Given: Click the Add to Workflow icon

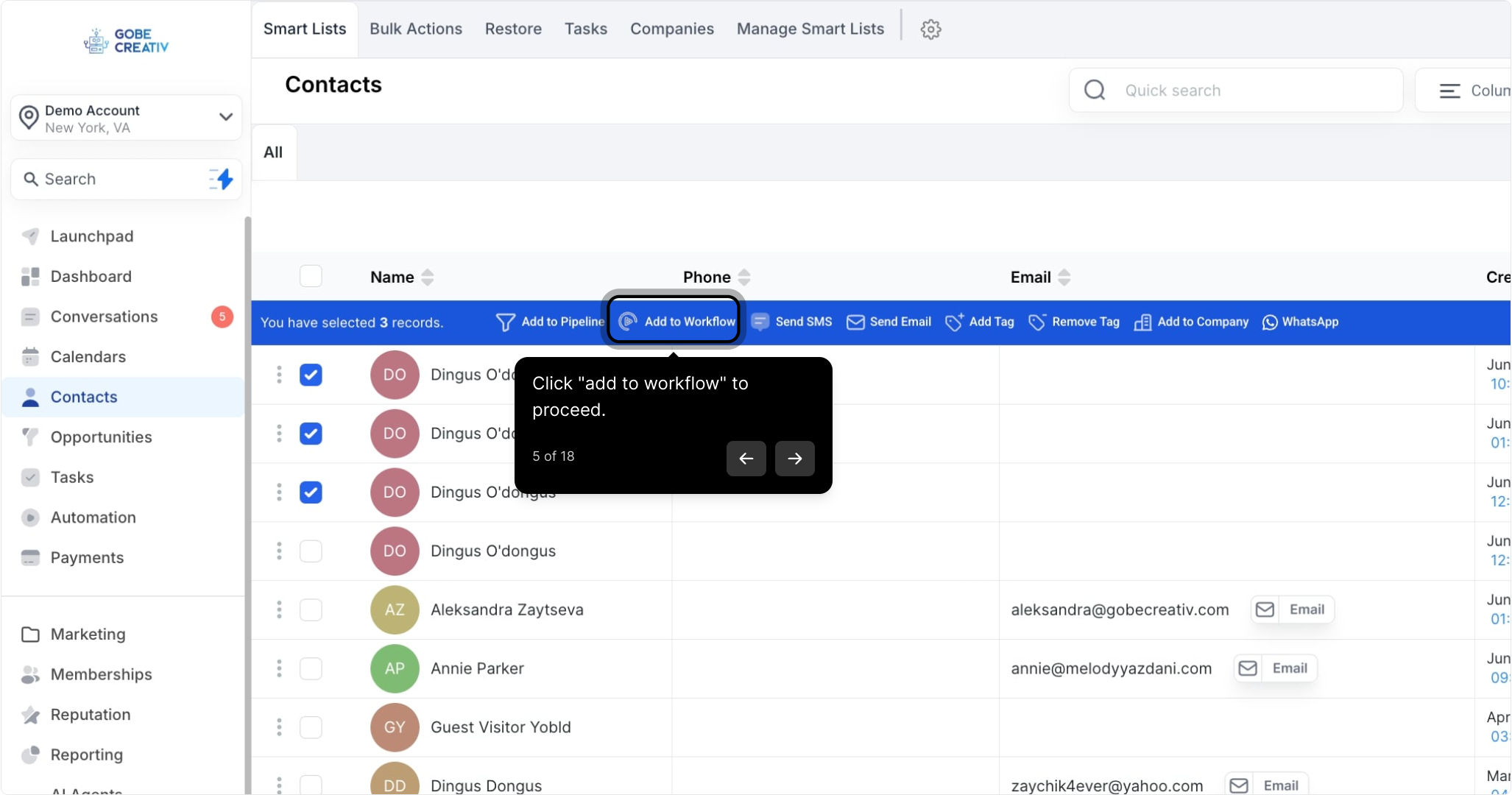Looking at the screenshot, I should click(x=628, y=322).
